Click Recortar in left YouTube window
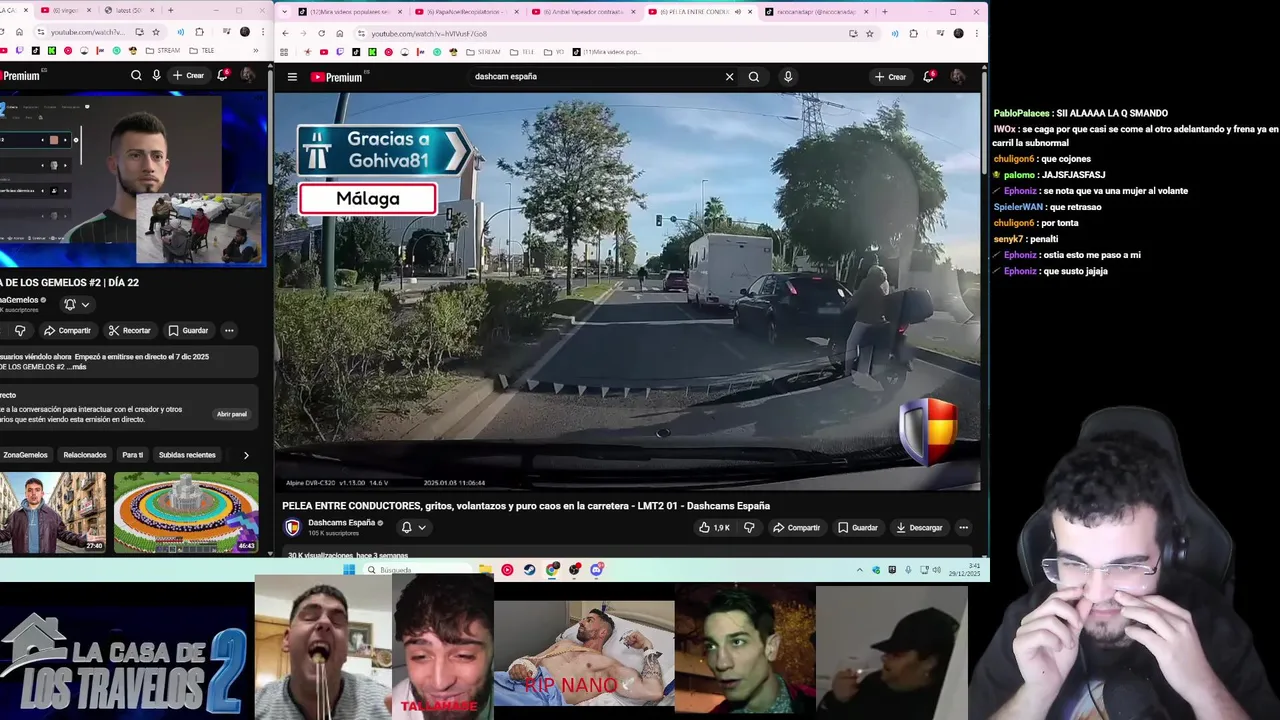 pos(129,330)
